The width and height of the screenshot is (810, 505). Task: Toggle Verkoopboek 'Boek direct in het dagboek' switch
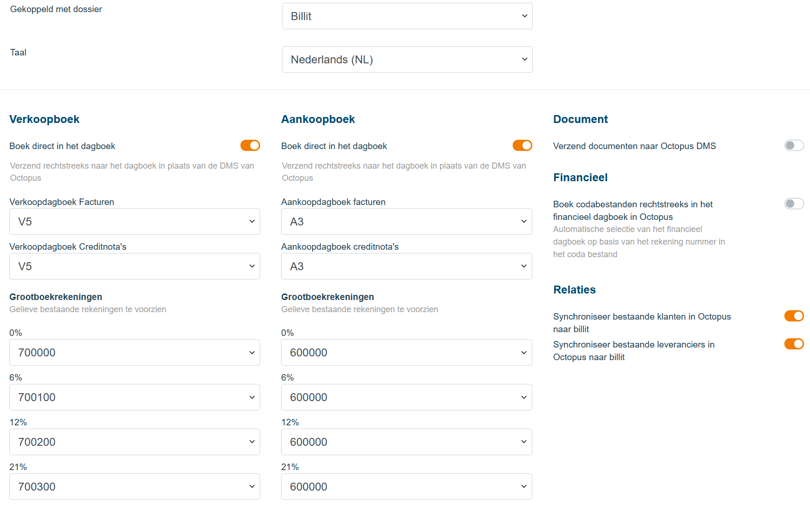[x=250, y=146]
